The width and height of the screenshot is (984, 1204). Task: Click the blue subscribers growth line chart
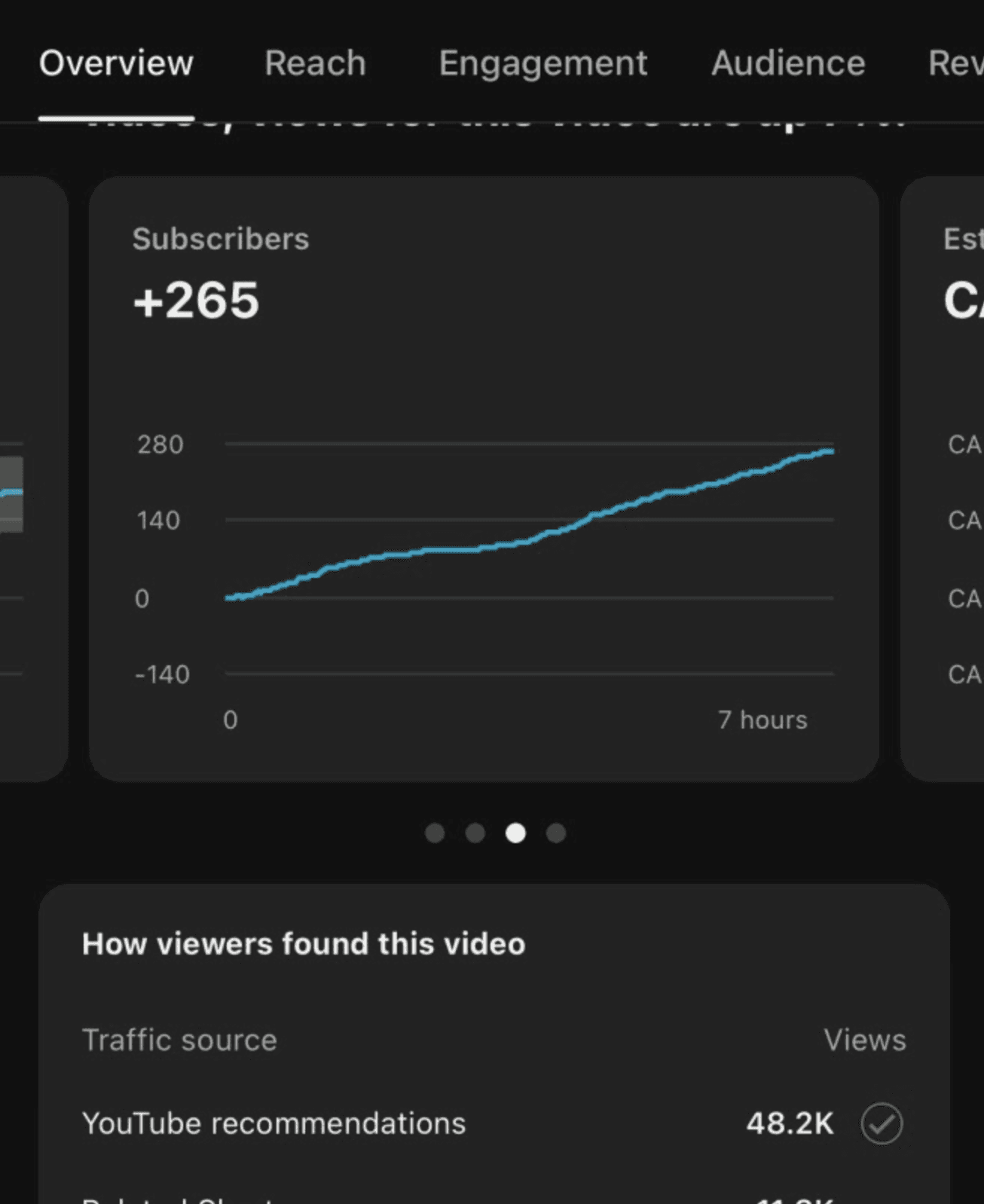[530, 524]
